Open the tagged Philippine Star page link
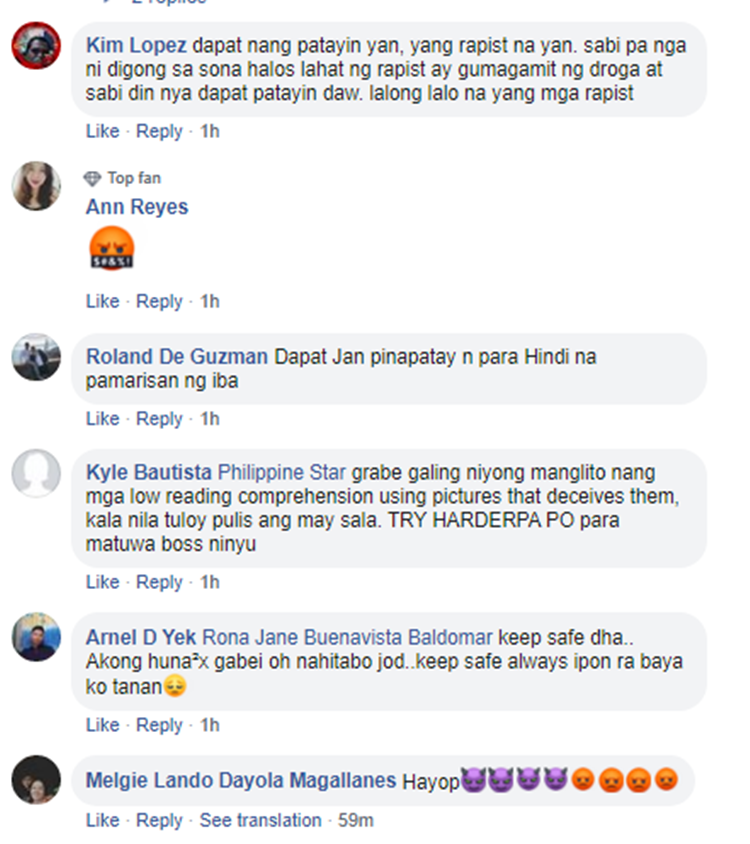Screen dimensions: 750x844 281,473
